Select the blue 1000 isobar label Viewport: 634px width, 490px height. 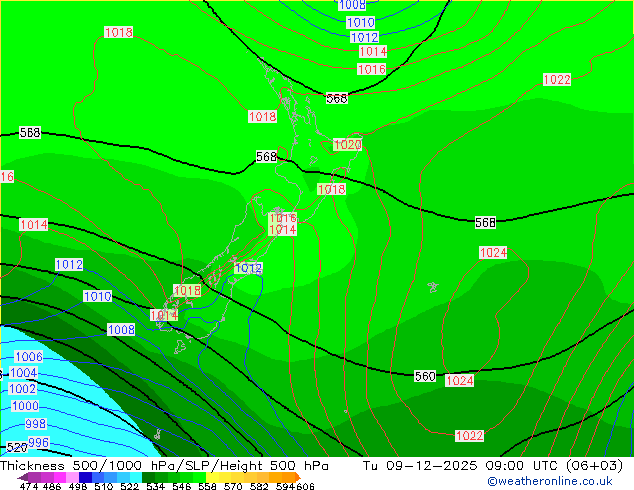coord(25,406)
